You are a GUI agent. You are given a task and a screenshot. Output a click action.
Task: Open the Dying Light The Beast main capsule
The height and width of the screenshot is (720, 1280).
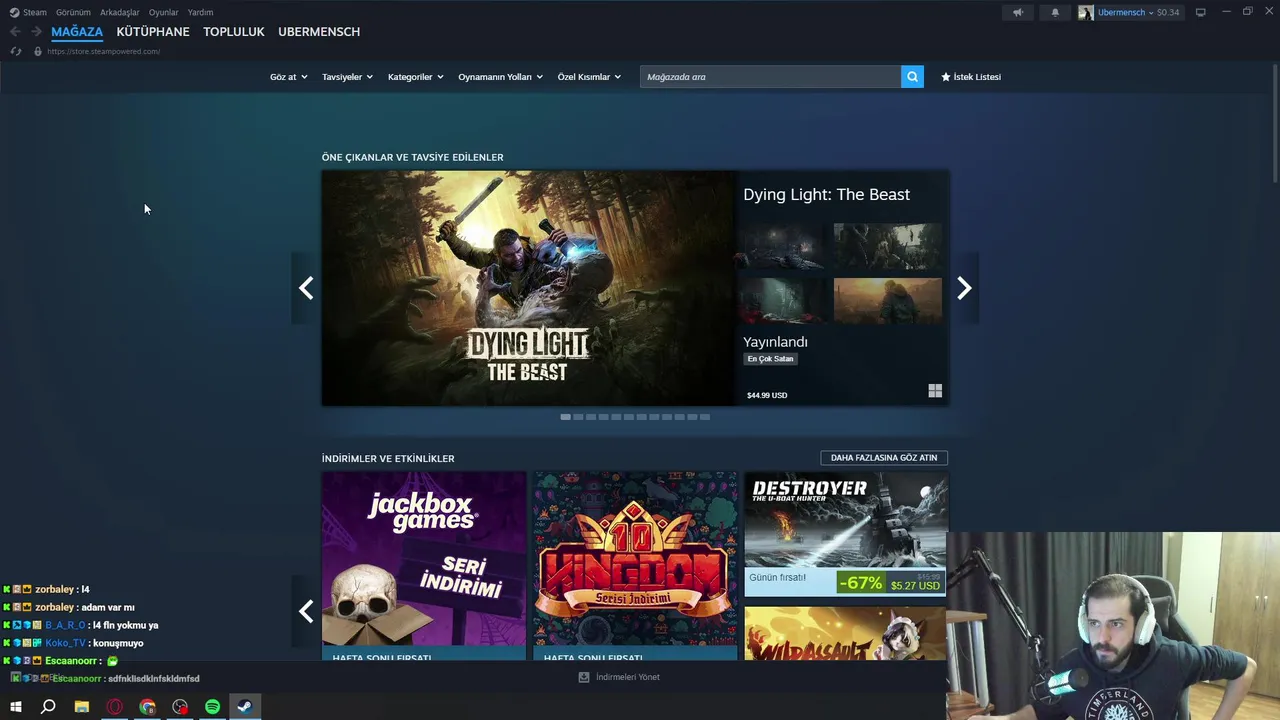(528, 288)
